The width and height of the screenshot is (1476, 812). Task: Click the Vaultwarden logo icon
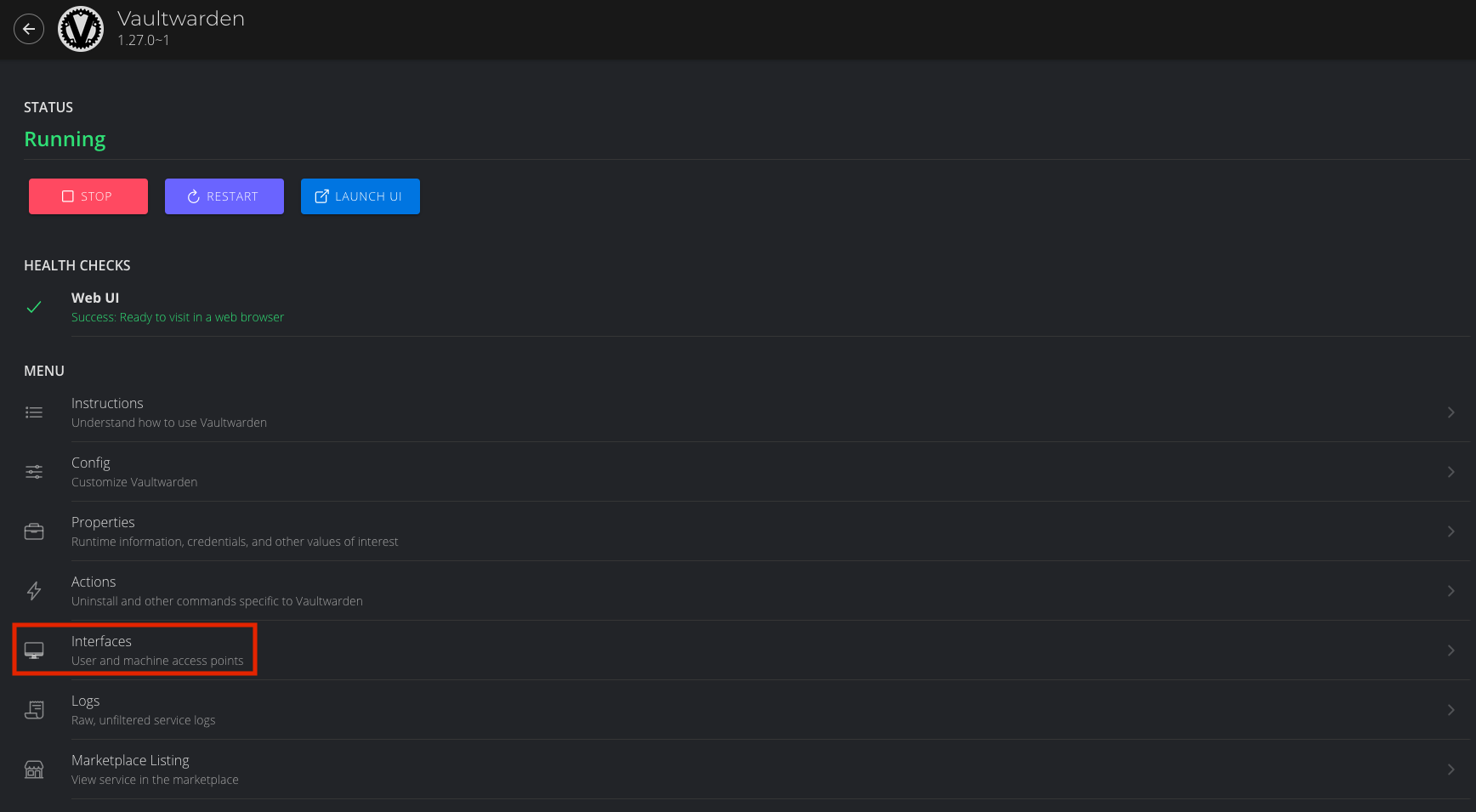pos(81,29)
